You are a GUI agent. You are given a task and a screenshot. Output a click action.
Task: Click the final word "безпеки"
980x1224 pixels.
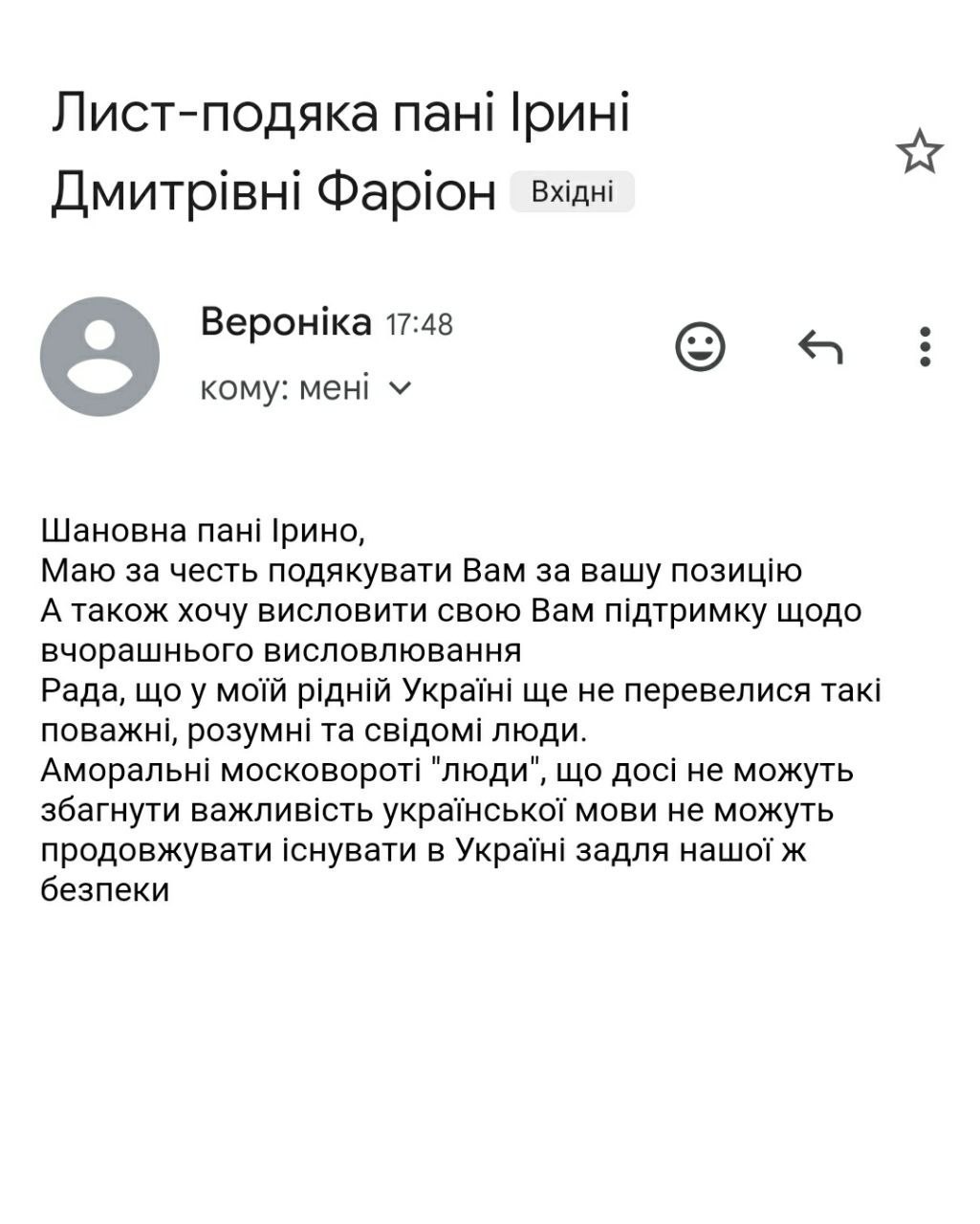pos(105,889)
